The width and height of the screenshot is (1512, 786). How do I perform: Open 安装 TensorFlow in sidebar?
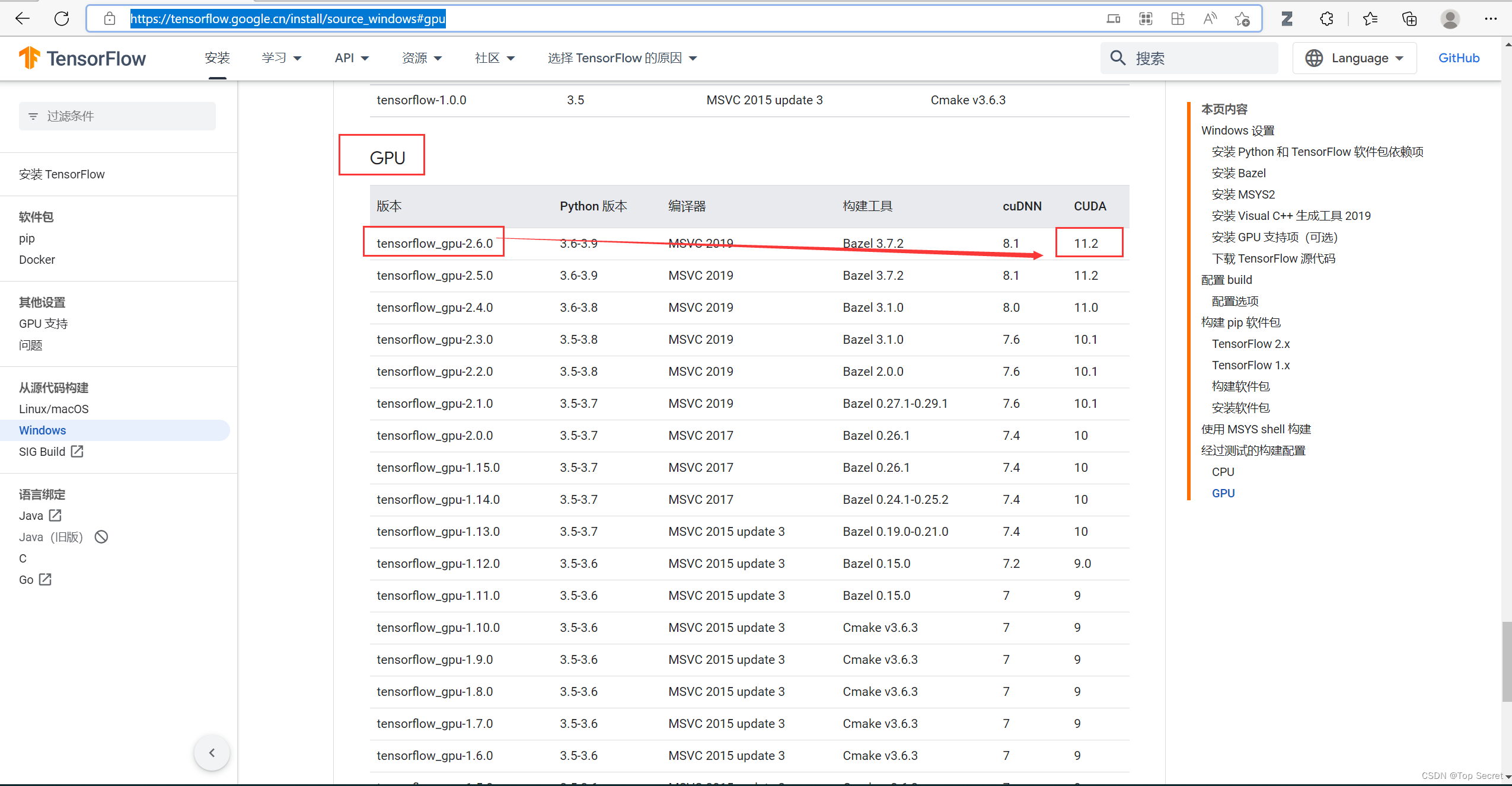click(x=62, y=174)
